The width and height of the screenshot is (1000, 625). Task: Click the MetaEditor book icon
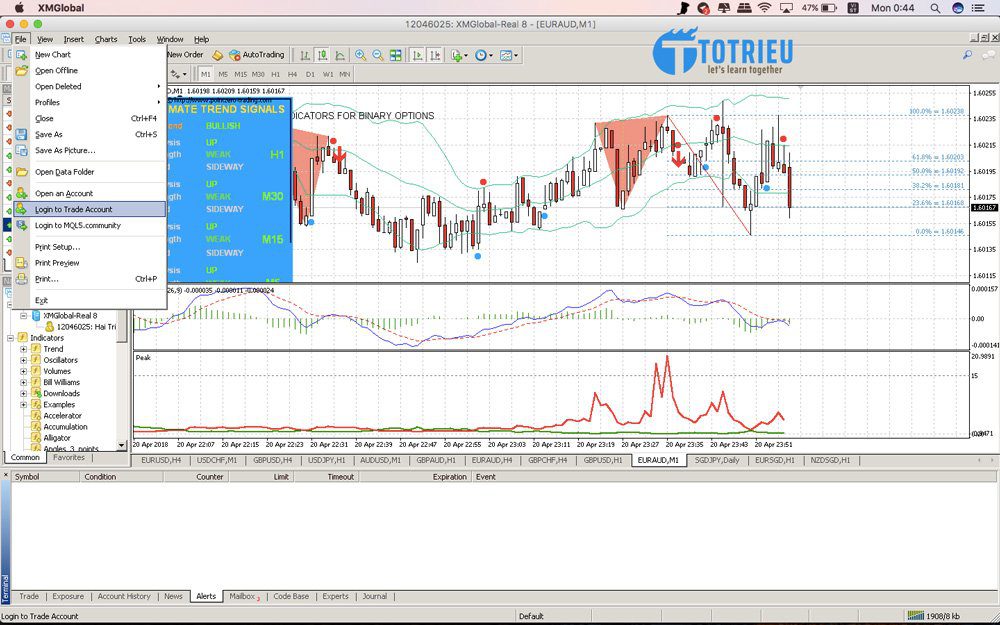pos(217,55)
